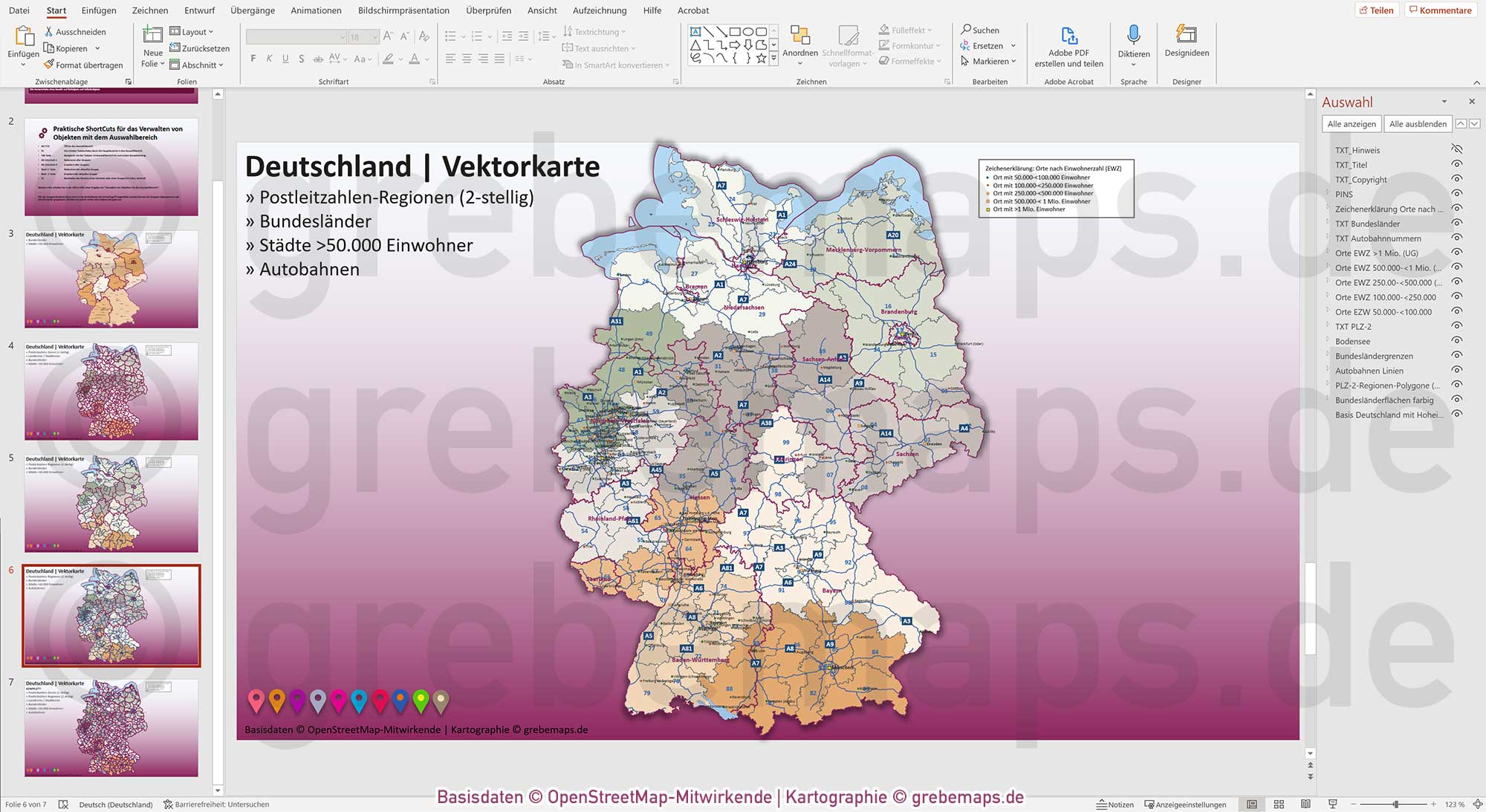Expand the Markieren dropdown
The height and width of the screenshot is (812, 1486).
pyautogui.click(x=1013, y=61)
